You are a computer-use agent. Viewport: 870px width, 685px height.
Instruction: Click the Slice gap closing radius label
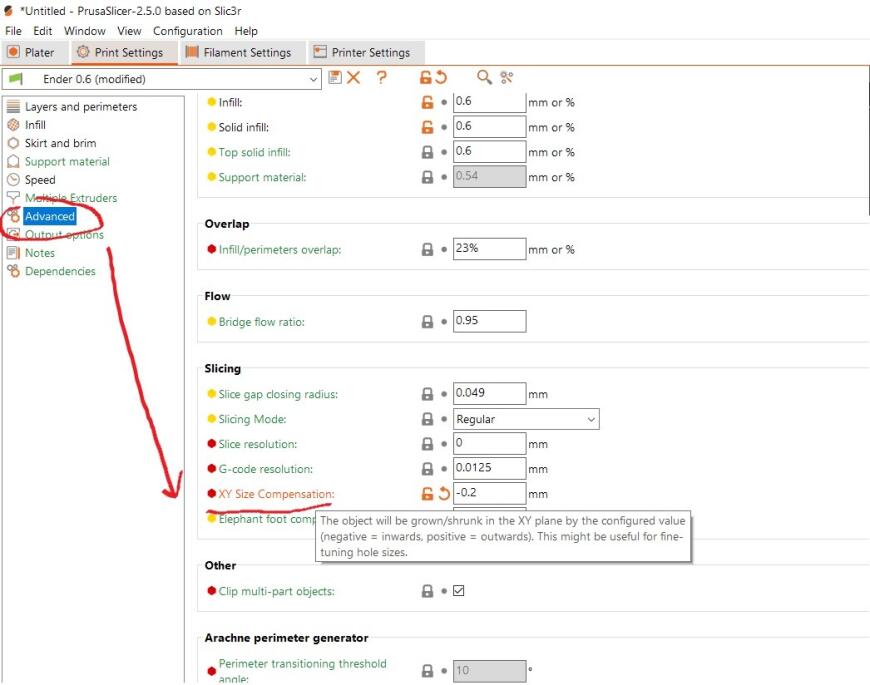[278, 394]
